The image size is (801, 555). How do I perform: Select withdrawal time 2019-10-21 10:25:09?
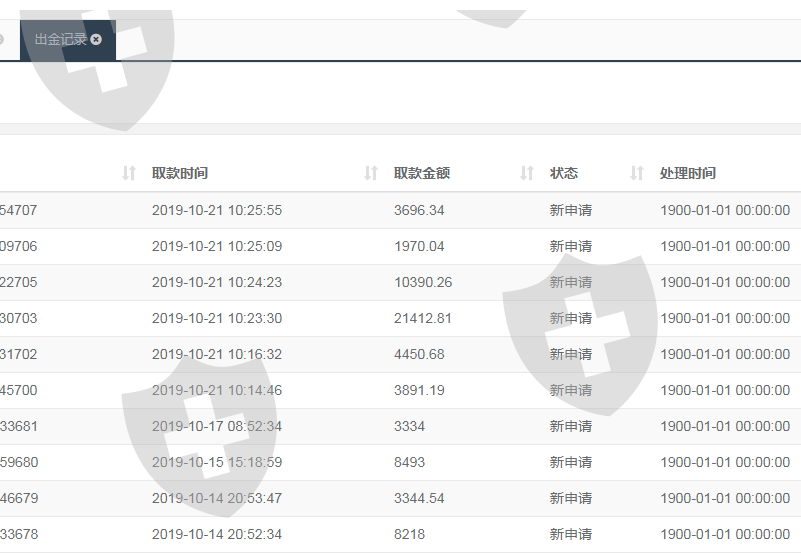point(217,246)
